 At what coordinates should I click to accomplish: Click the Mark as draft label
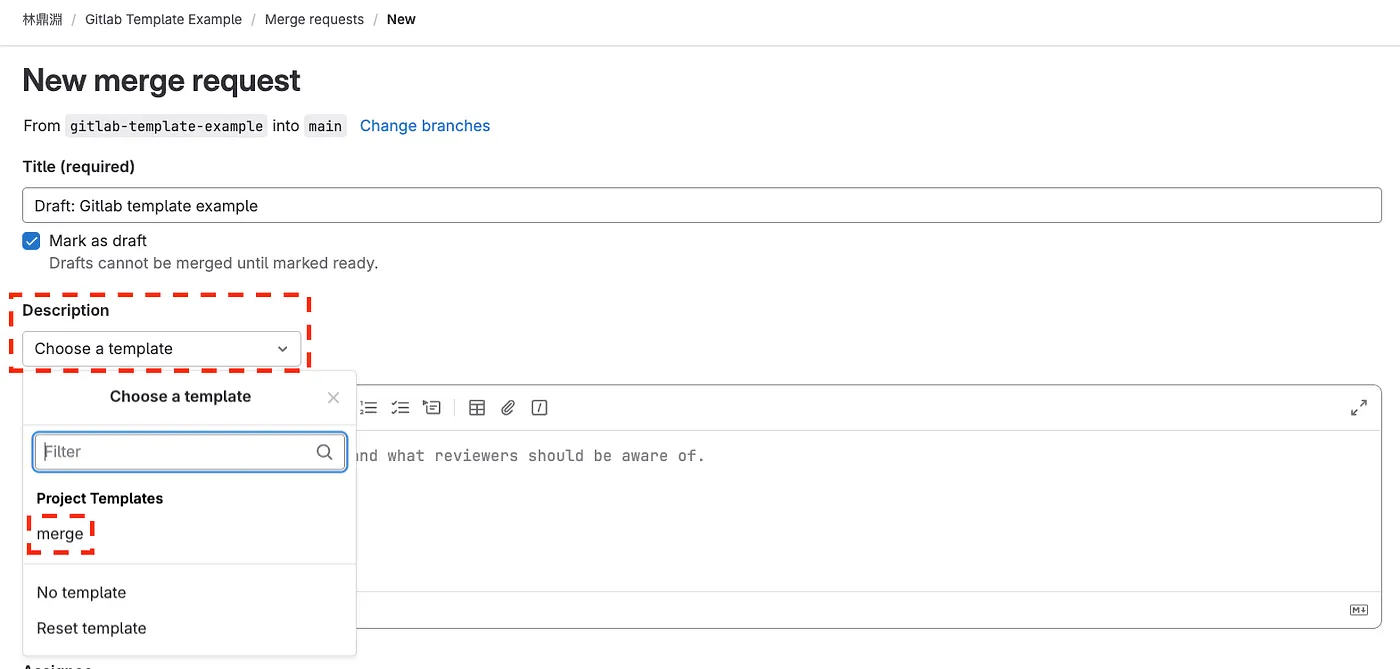(98, 241)
